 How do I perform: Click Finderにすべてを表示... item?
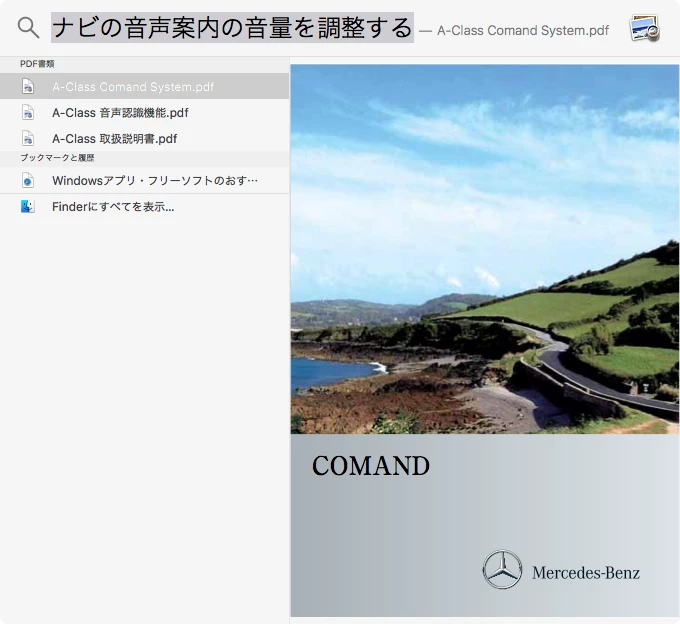(x=144, y=207)
